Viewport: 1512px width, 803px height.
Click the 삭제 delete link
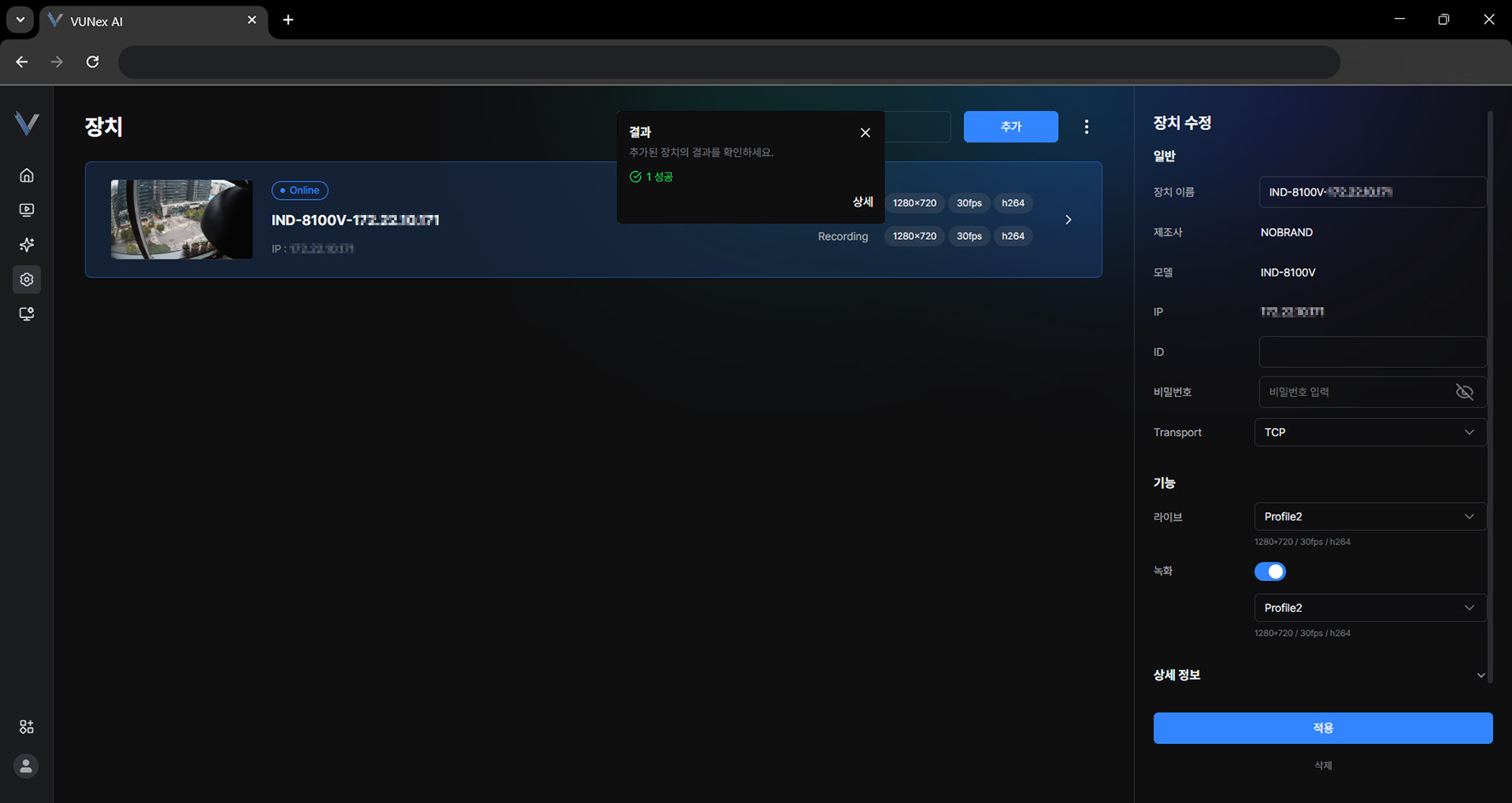tap(1323, 765)
